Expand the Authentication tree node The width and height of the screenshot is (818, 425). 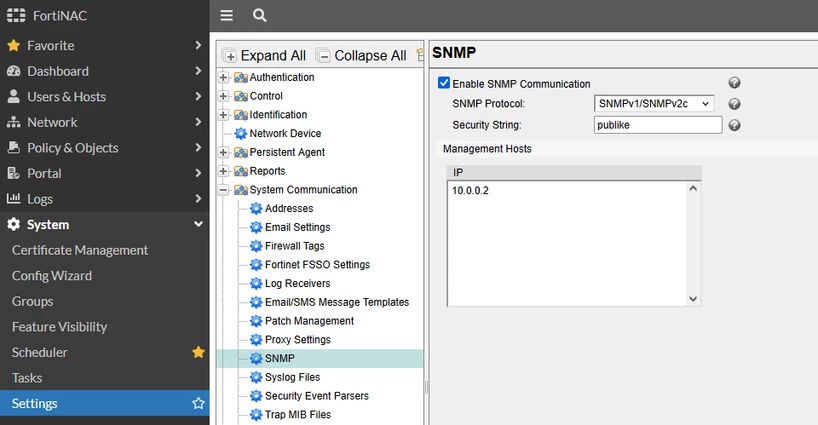point(223,77)
